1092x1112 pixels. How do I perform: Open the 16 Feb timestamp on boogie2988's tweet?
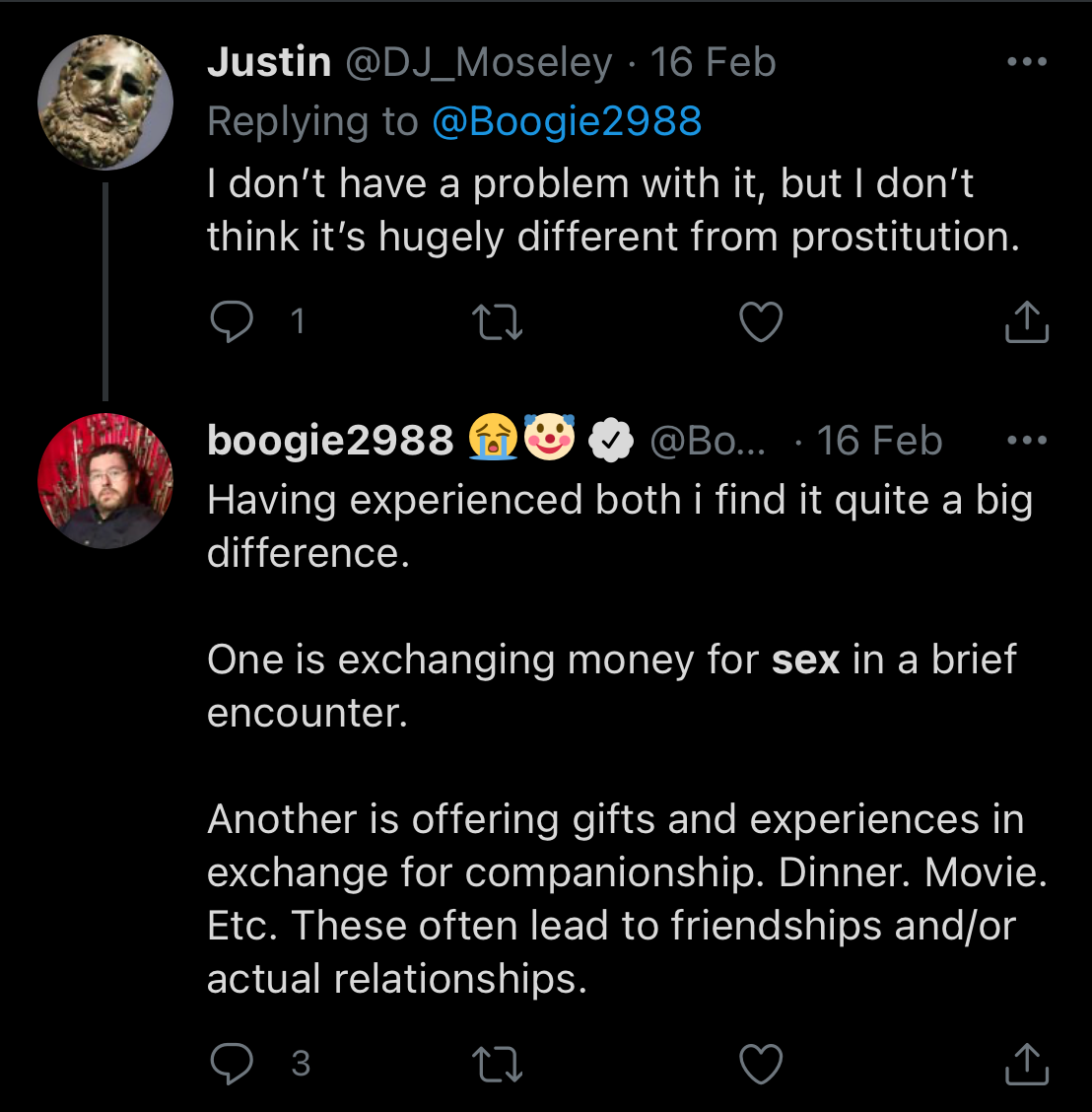(x=879, y=441)
